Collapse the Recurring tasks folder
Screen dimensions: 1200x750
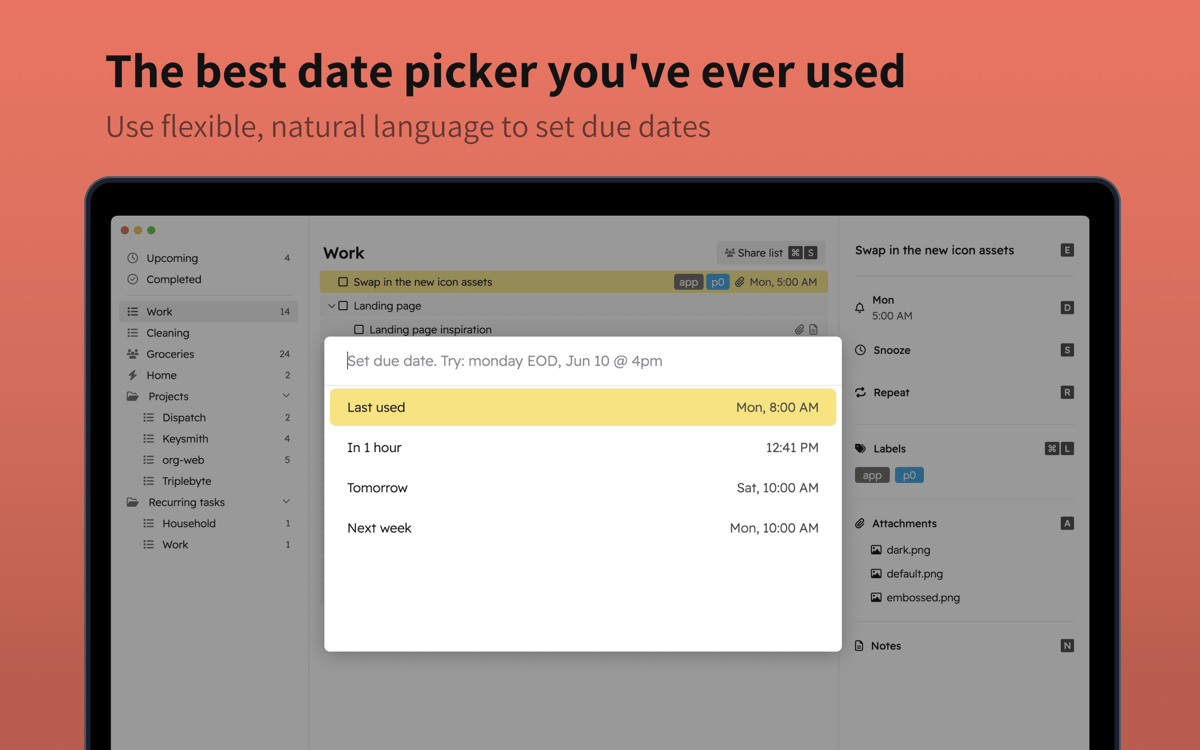coord(286,502)
